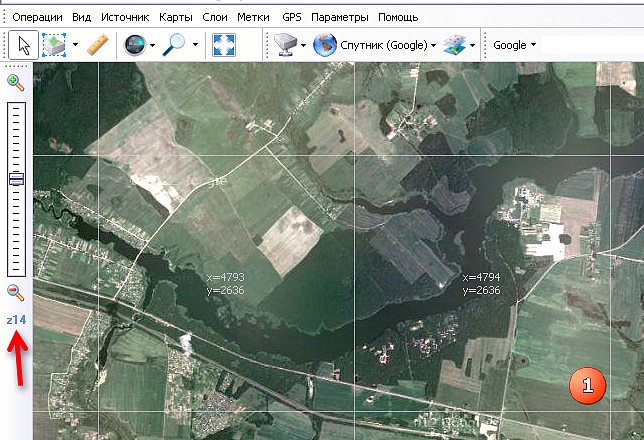Click the zoom in plus magnifier
This screenshot has width=644, height=440.
click(x=16, y=83)
